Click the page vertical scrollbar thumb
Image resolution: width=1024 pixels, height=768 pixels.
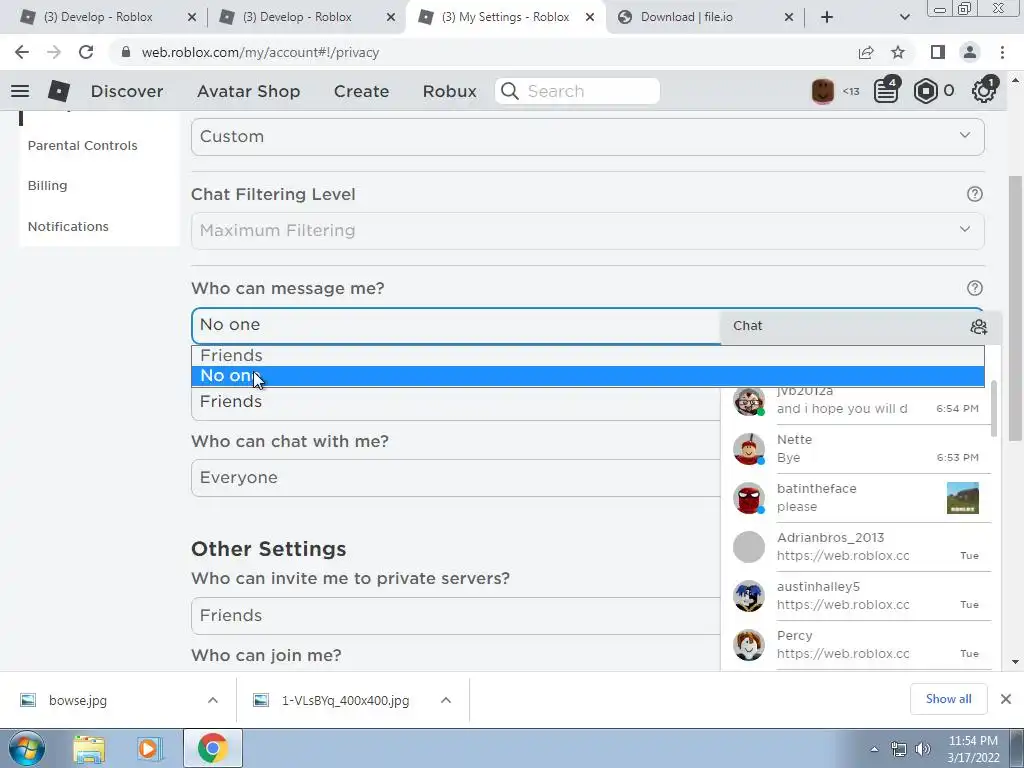point(1014,308)
